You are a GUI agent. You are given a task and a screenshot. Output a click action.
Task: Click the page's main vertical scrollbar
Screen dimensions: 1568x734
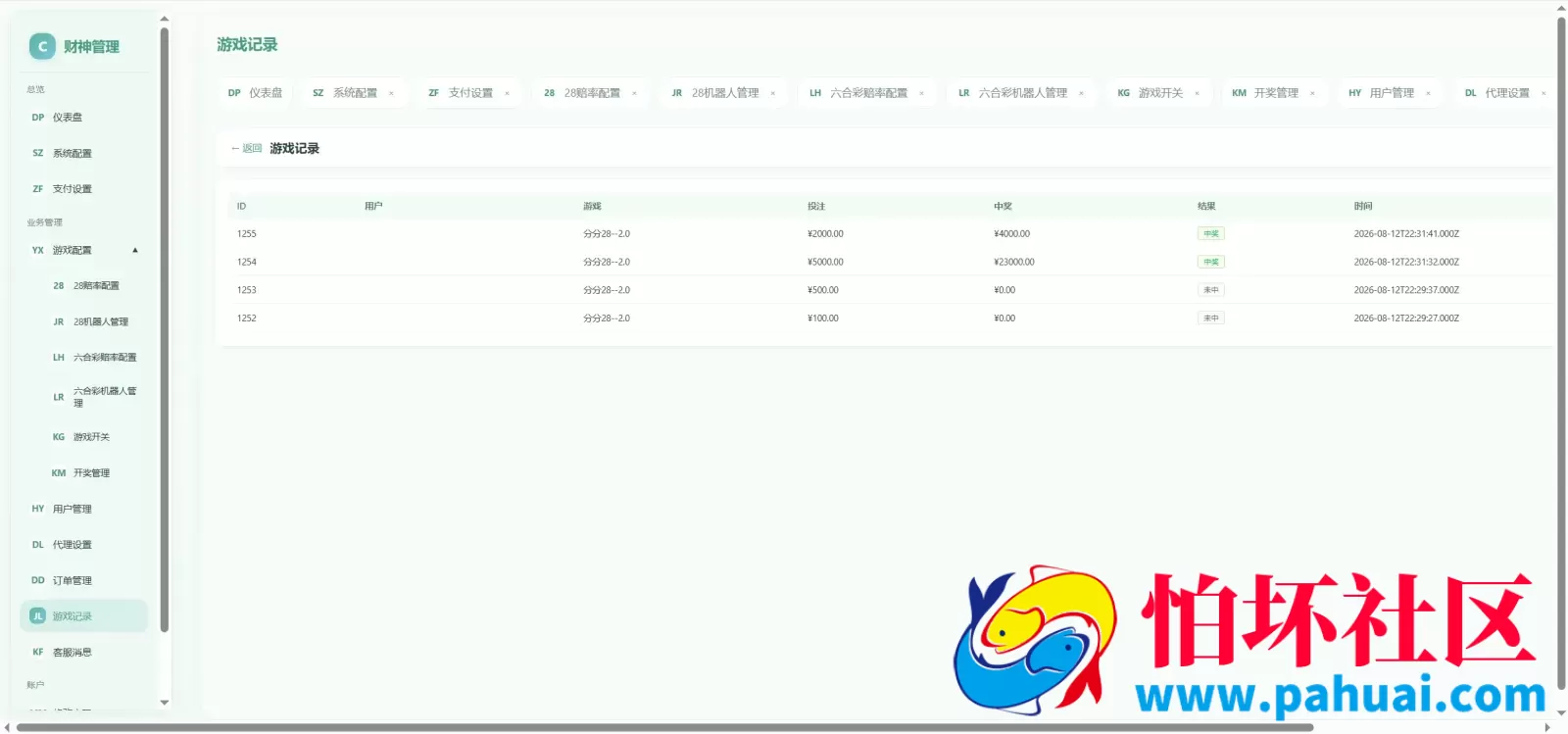click(x=1561, y=353)
